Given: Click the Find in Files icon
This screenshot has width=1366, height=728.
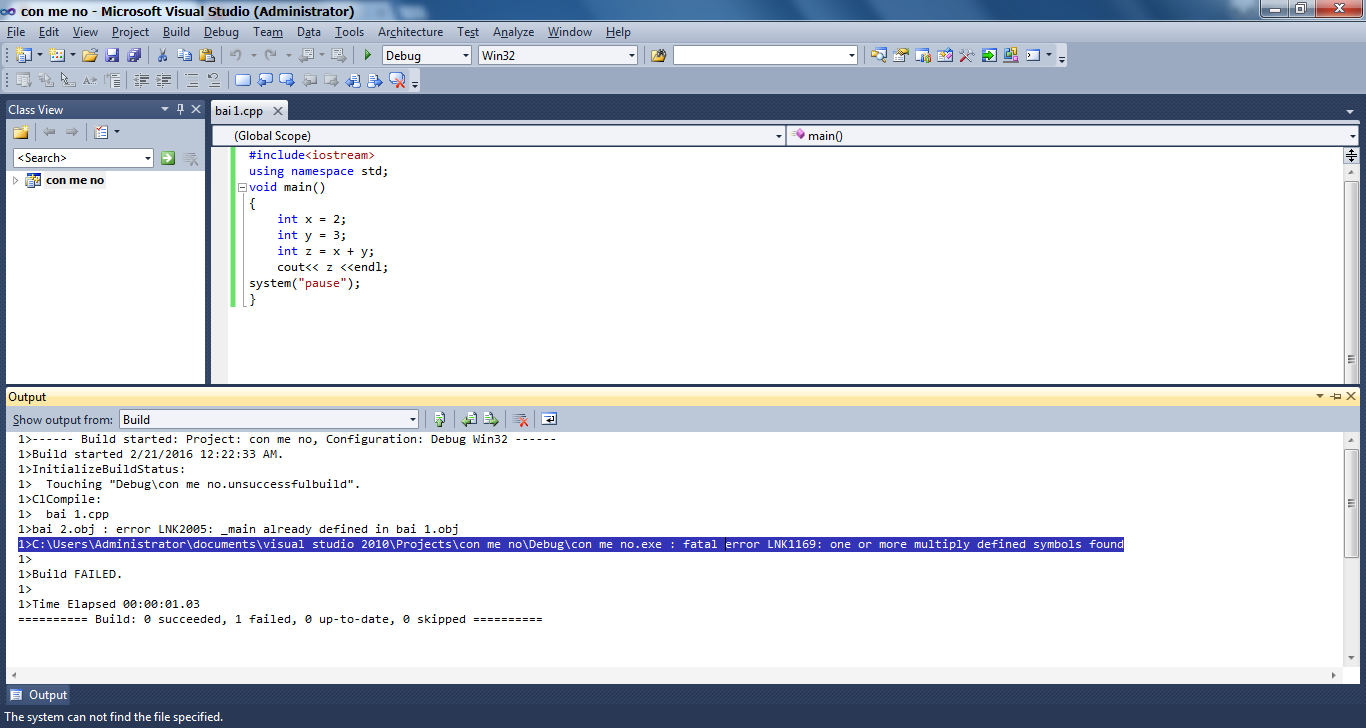Looking at the screenshot, I should (x=658, y=56).
